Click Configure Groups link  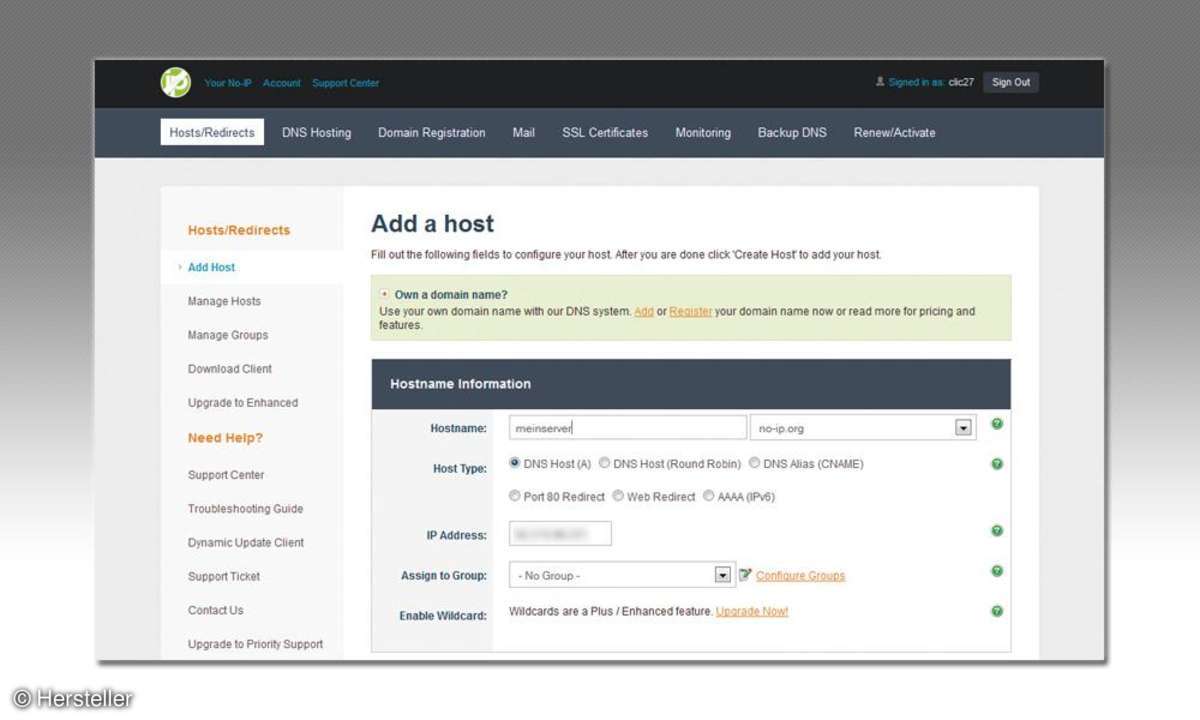(801, 575)
